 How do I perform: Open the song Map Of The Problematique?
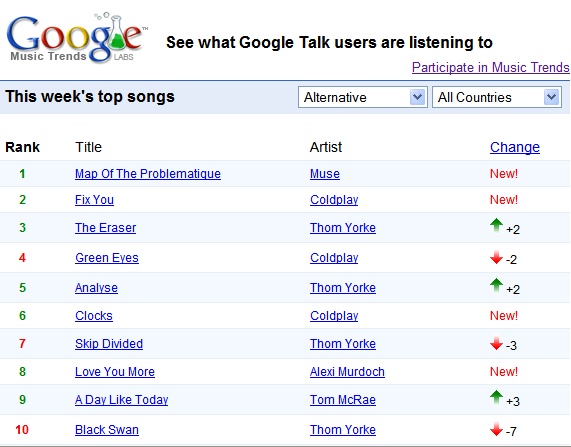pyautogui.click(x=148, y=174)
